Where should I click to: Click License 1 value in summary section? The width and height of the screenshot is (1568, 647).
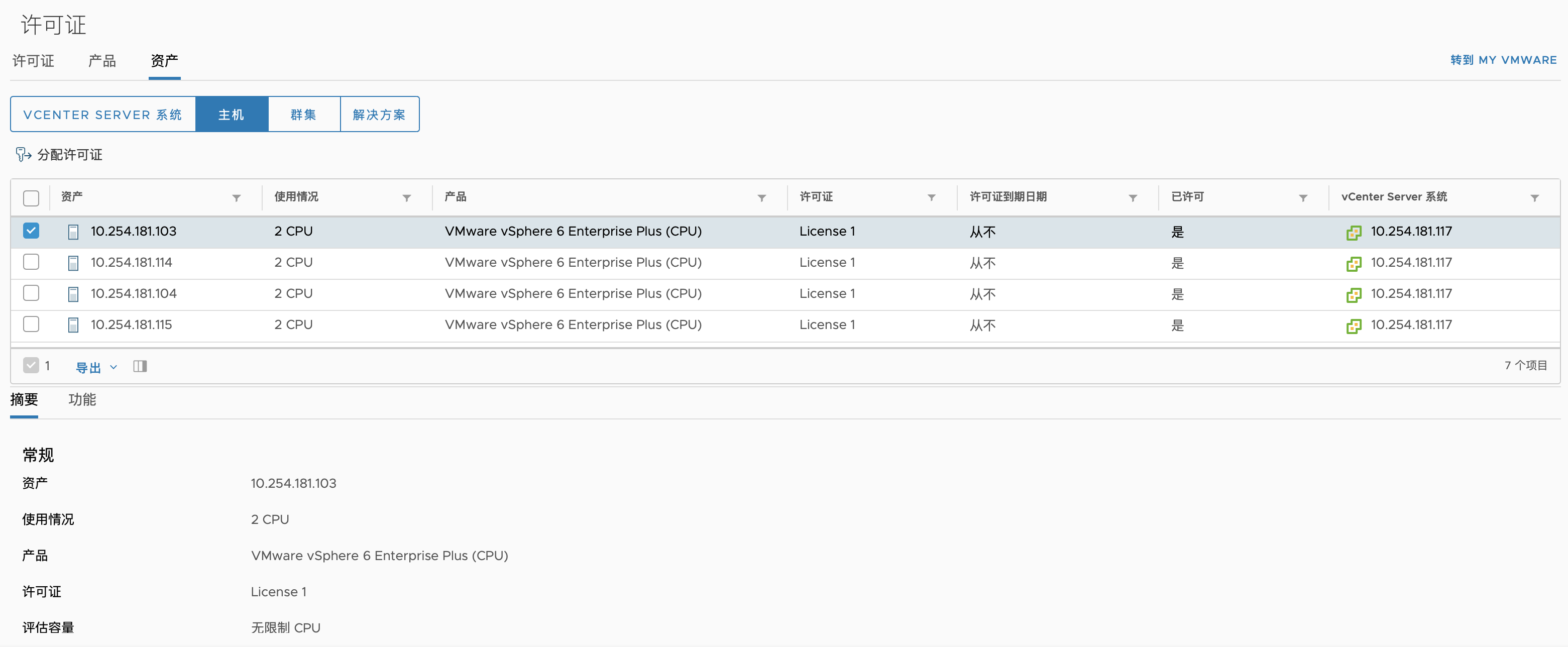coord(279,592)
